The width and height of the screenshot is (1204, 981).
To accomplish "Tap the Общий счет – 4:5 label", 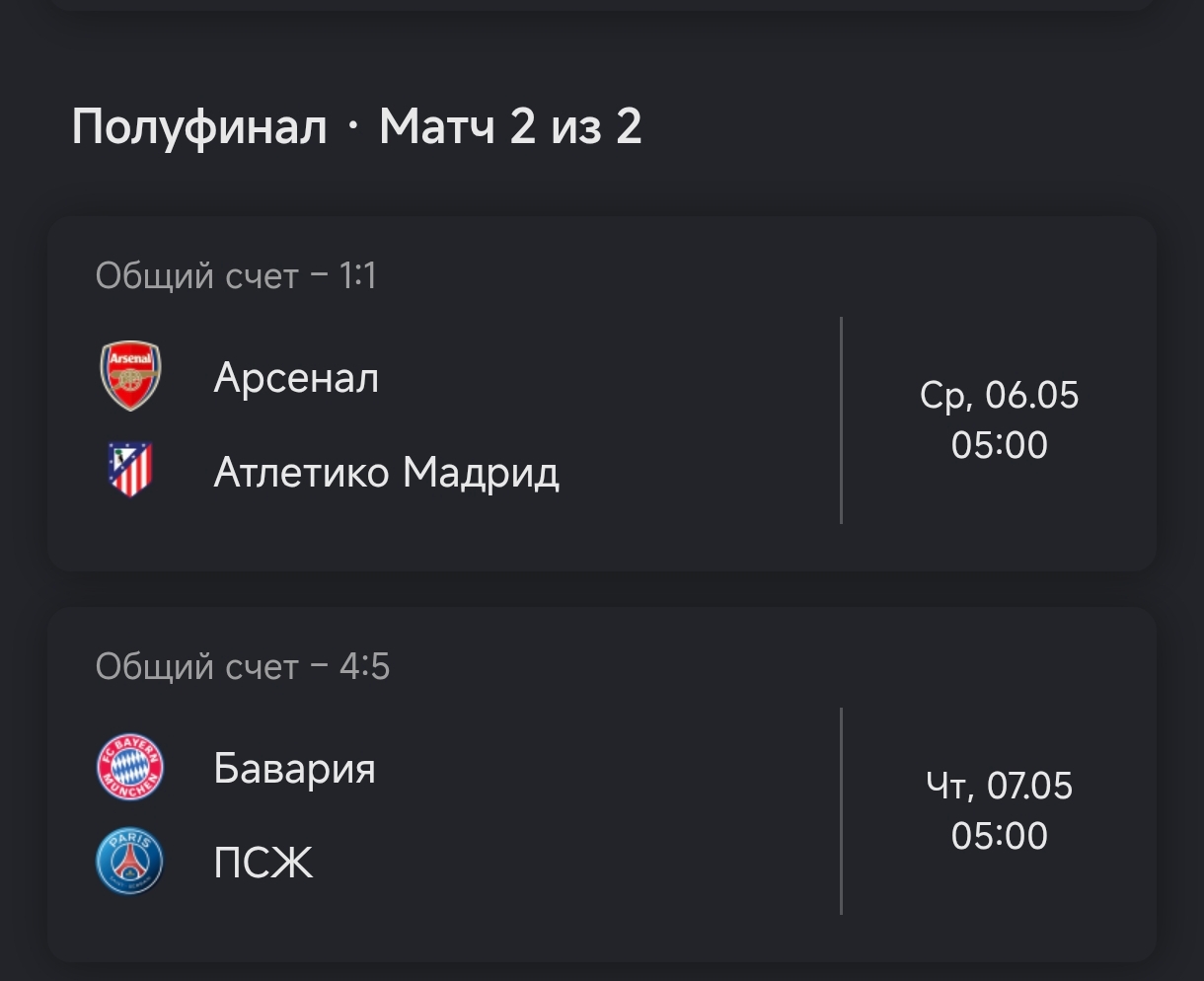I will (243, 667).
